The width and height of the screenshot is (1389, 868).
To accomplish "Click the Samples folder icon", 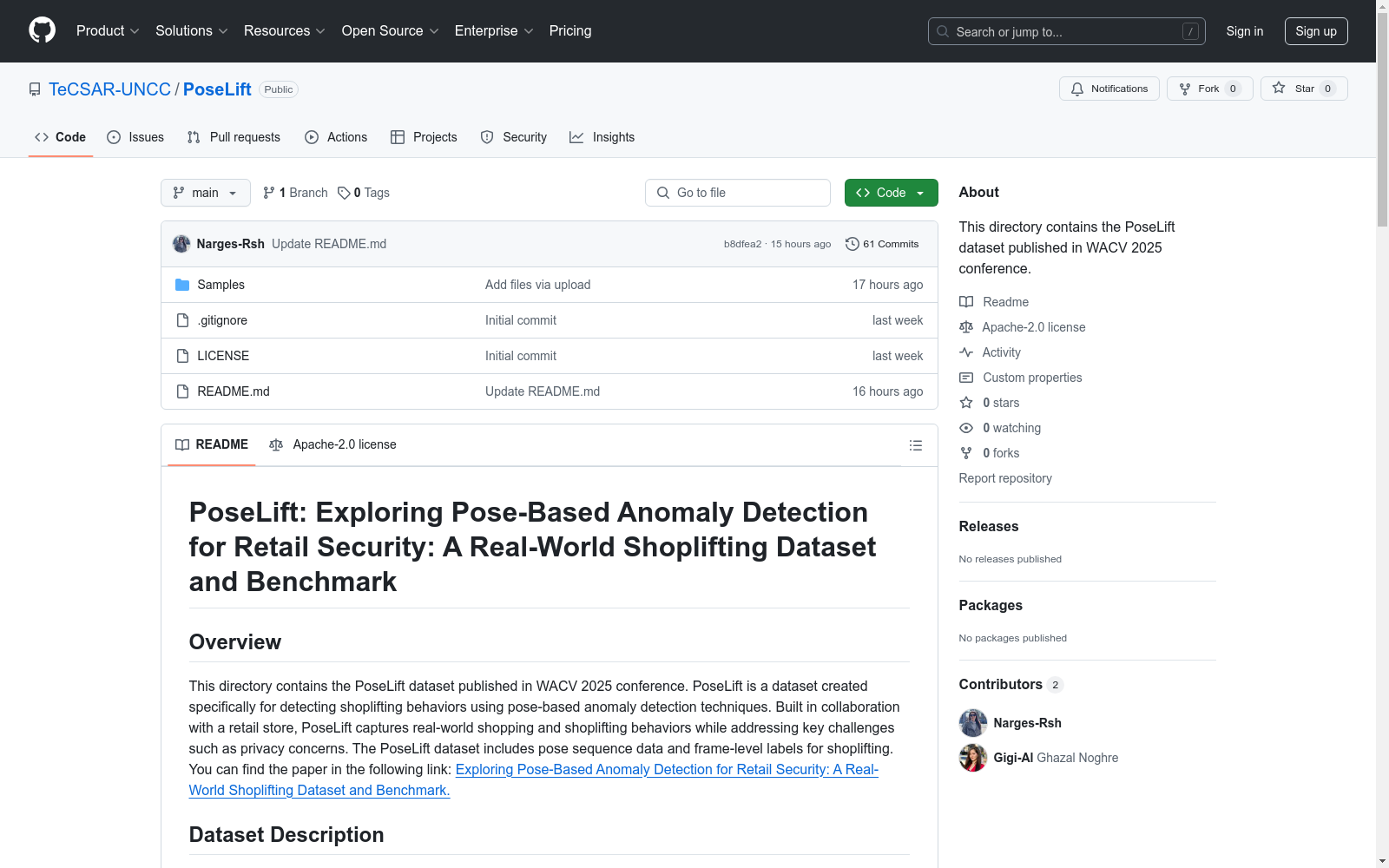I will point(182,285).
